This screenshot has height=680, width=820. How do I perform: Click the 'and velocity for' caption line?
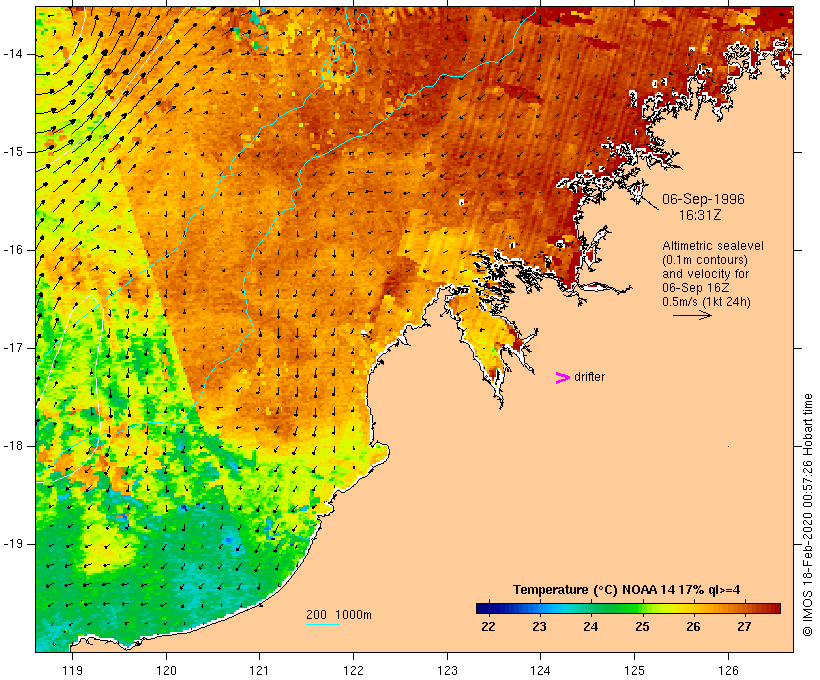(705, 274)
